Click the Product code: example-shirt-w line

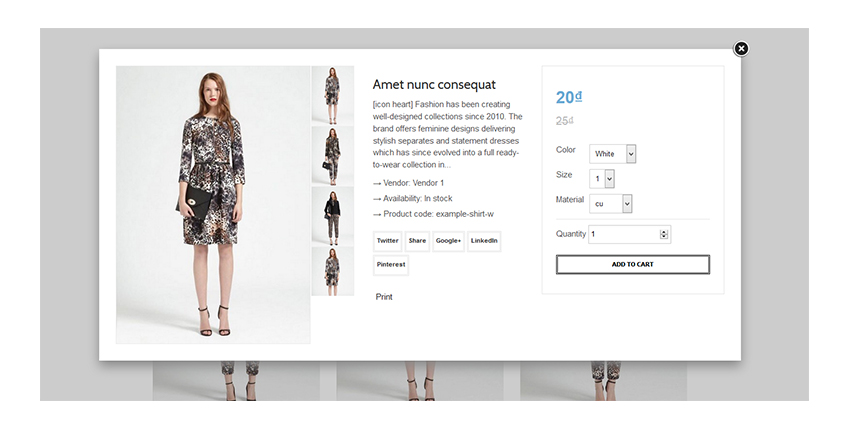(x=433, y=214)
